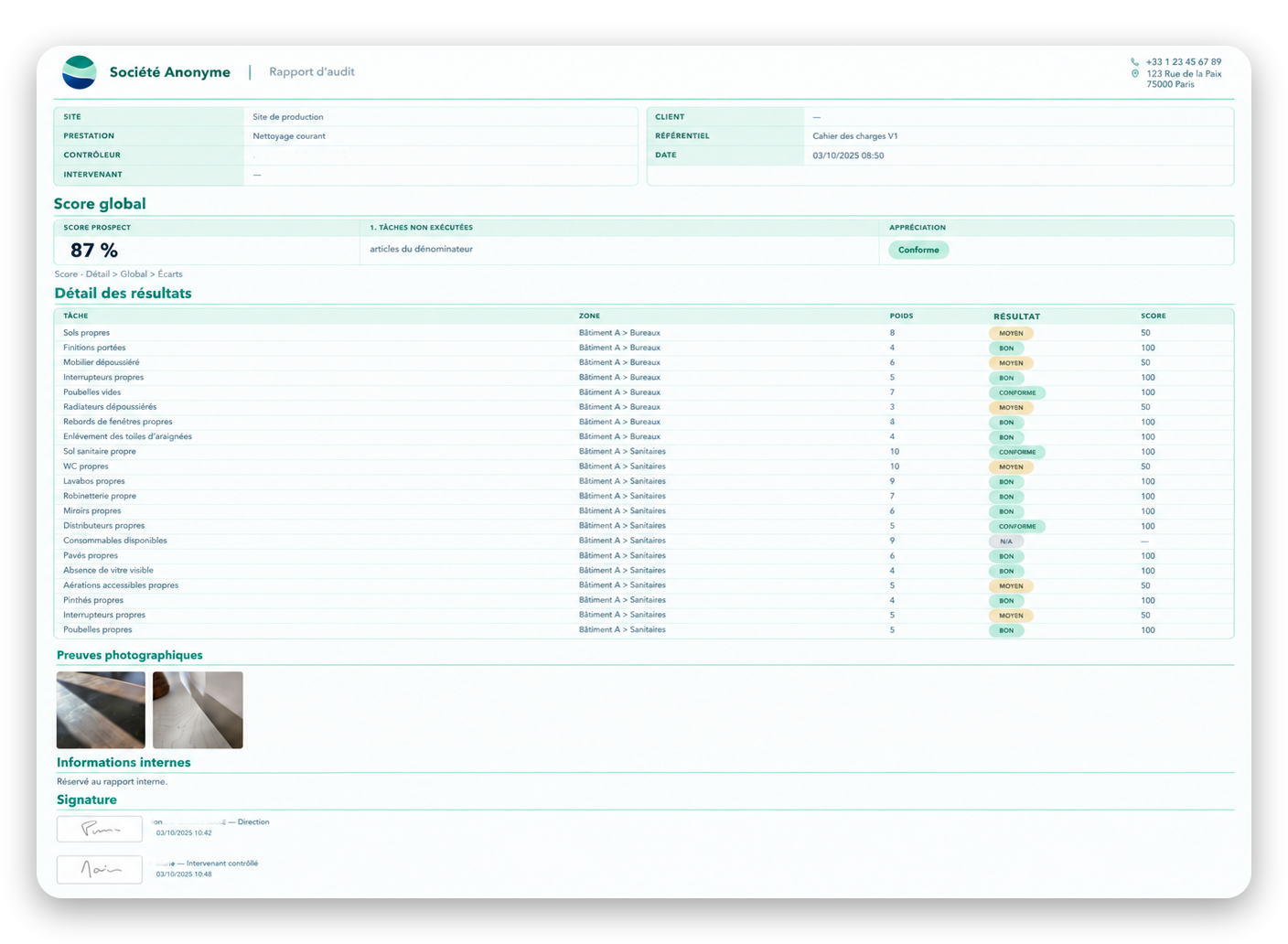Click the 'Nettoyage courant' prestation value
1288x944 pixels.
coord(289,136)
